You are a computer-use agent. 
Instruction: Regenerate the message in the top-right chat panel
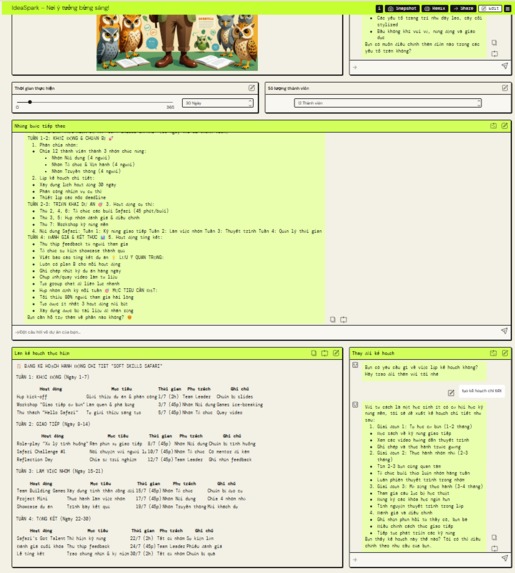pyautogui.click(x=494, y=54)
